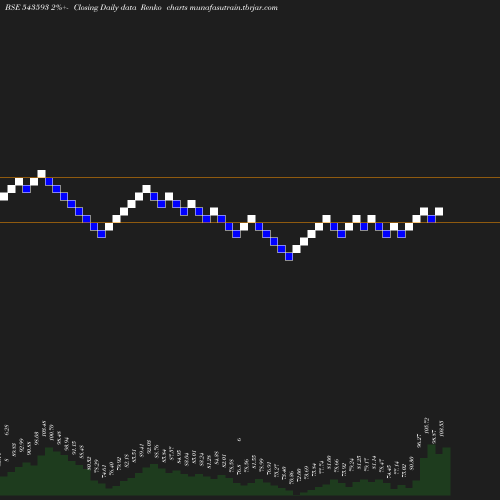500x500 pixels.
Task: Select the 105.45 price label
Action: [44, 428]
